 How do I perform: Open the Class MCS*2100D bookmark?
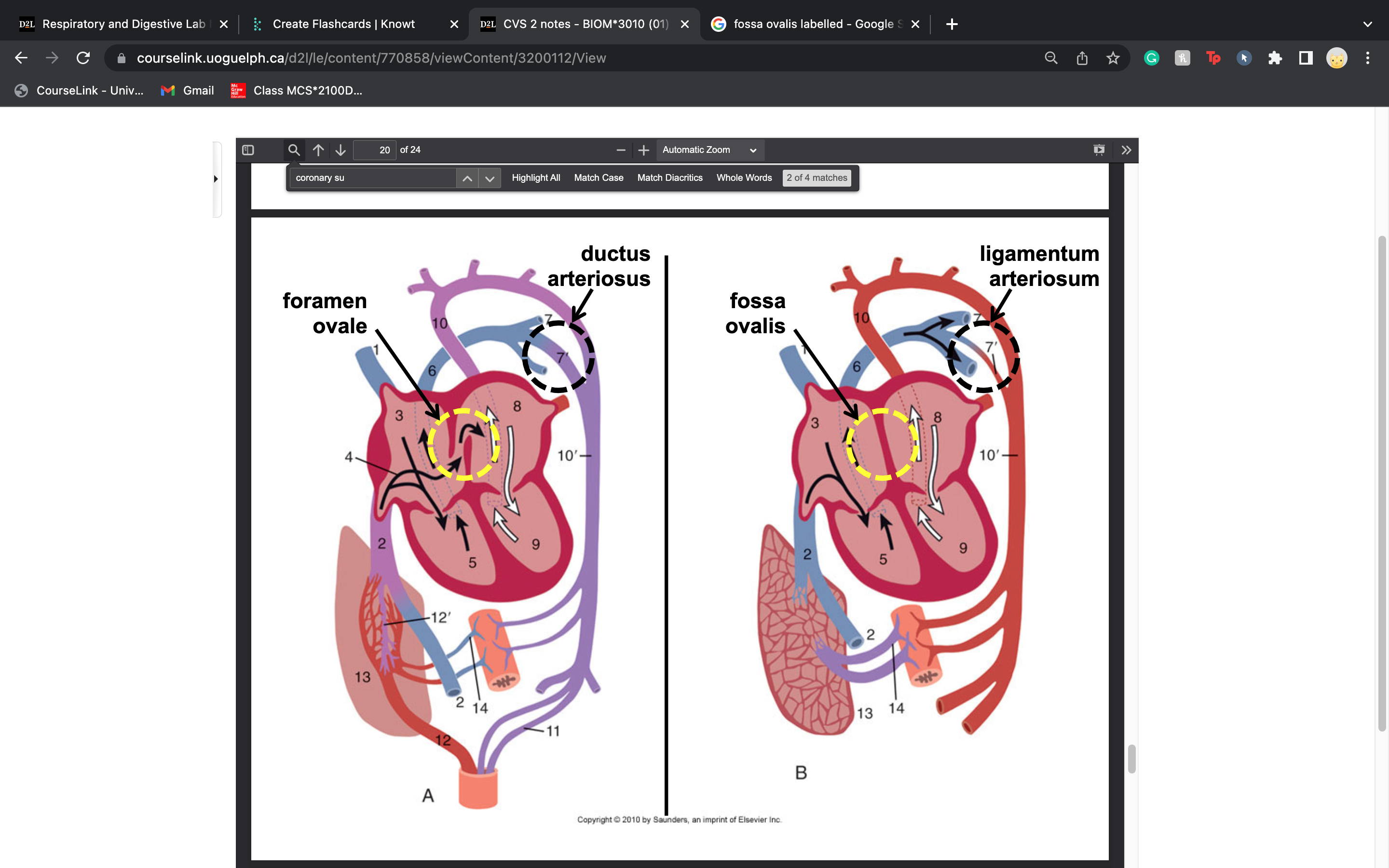[297, 91]
